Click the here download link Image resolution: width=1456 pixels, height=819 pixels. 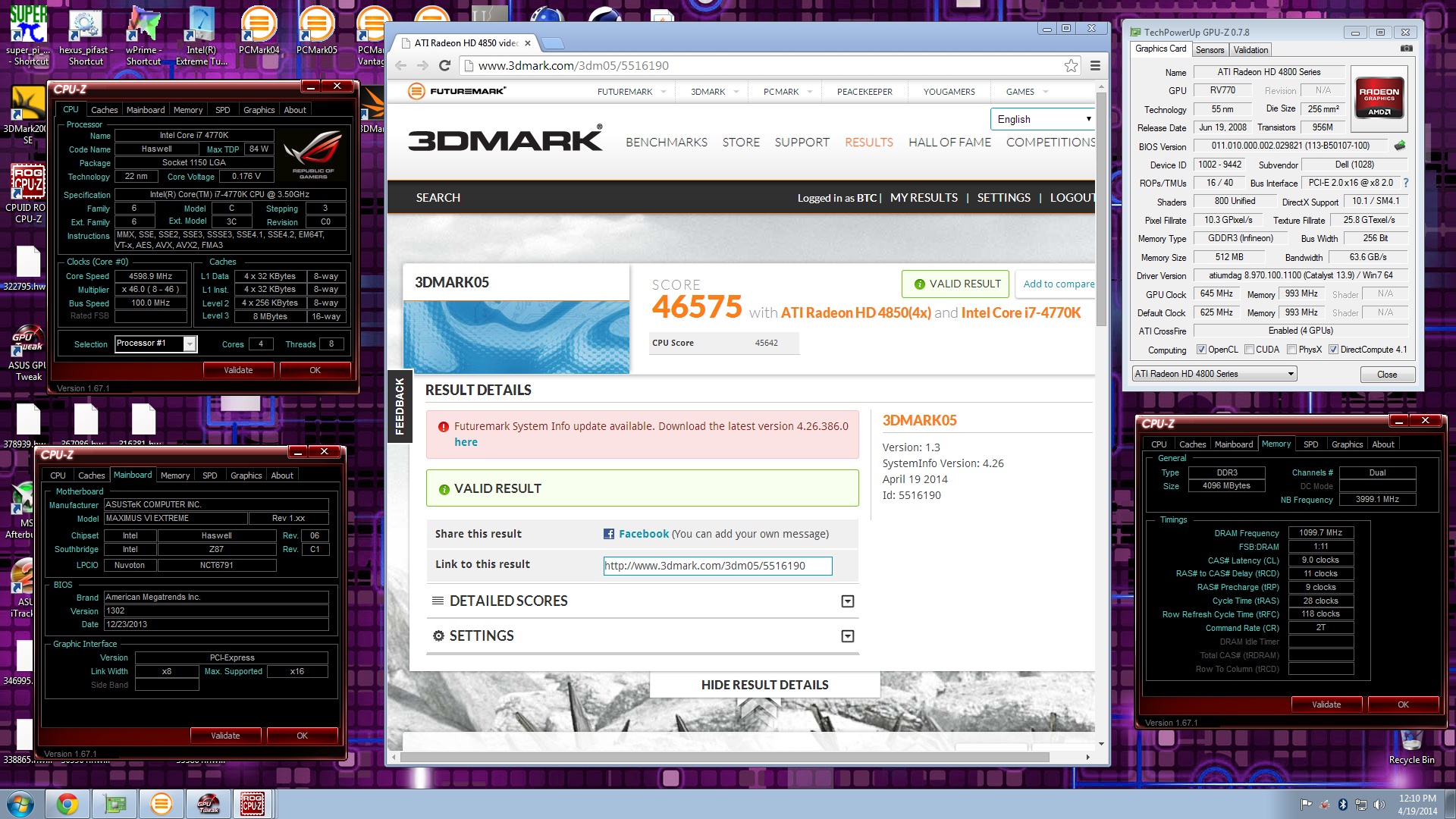[x=466, y=442]
